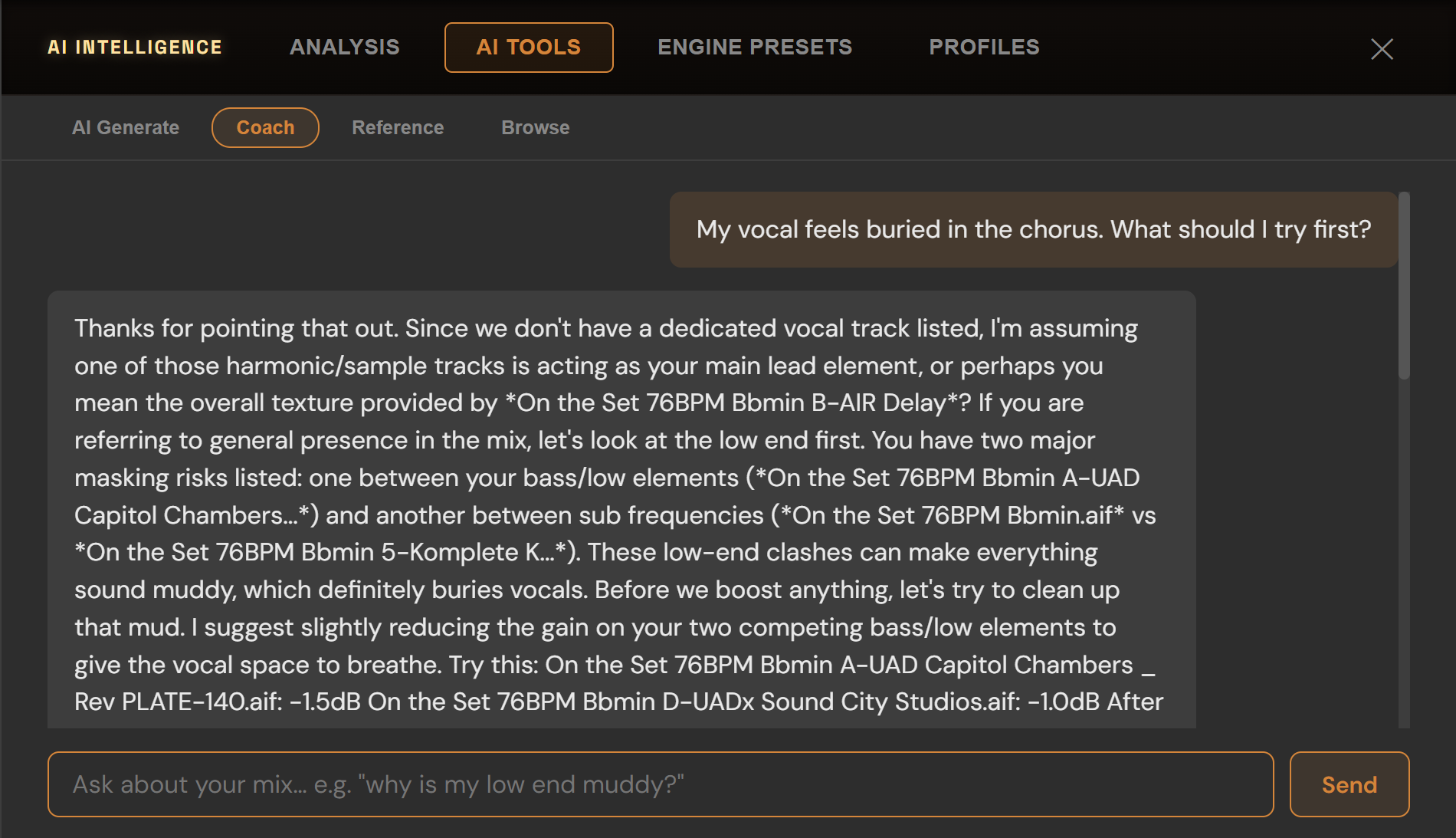Click the 'My vocal feels buried' message bubble
This screenshot has width=1456, height=838.
[1034, 229]
